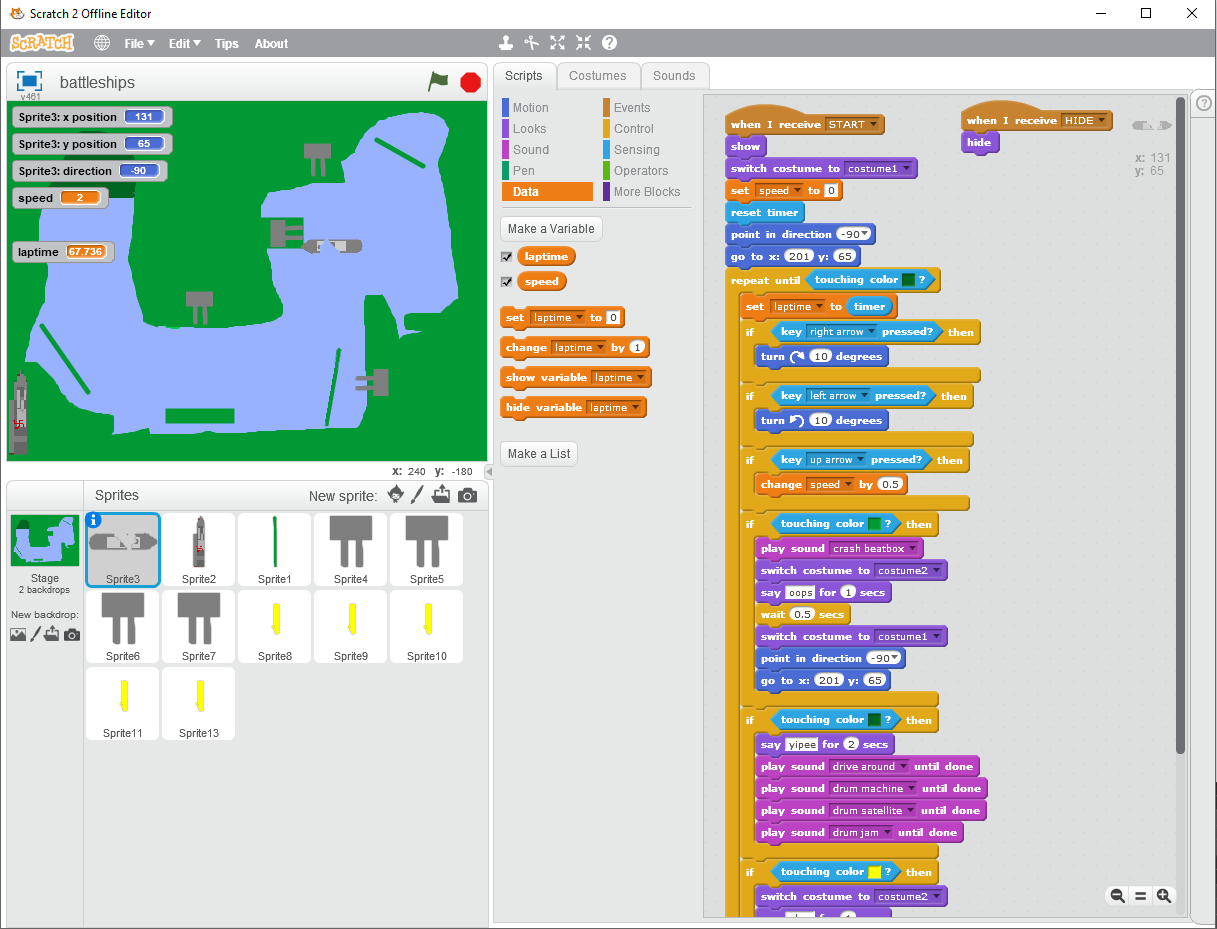
Task: Open new sprite from camera icon
Action: point(467,495)
